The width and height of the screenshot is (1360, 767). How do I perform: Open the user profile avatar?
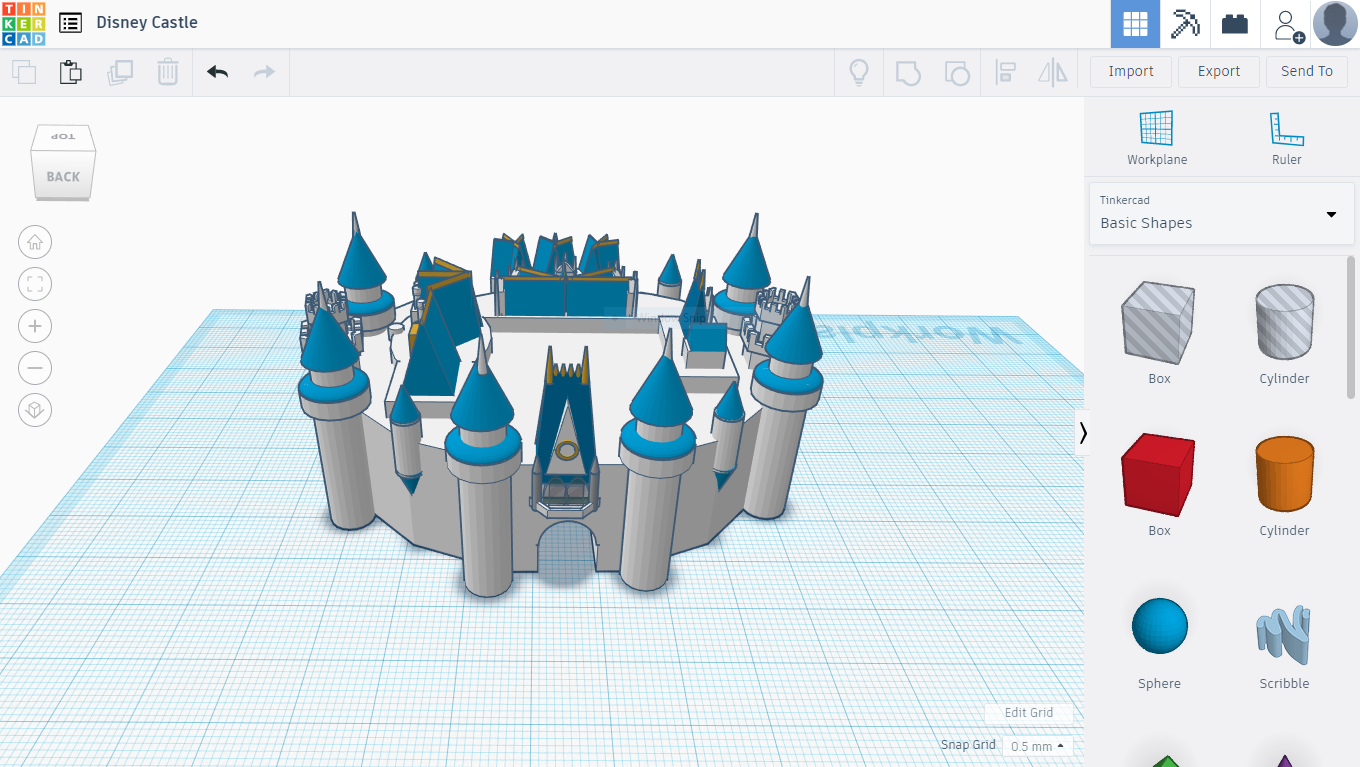(x=1335, y=24)
